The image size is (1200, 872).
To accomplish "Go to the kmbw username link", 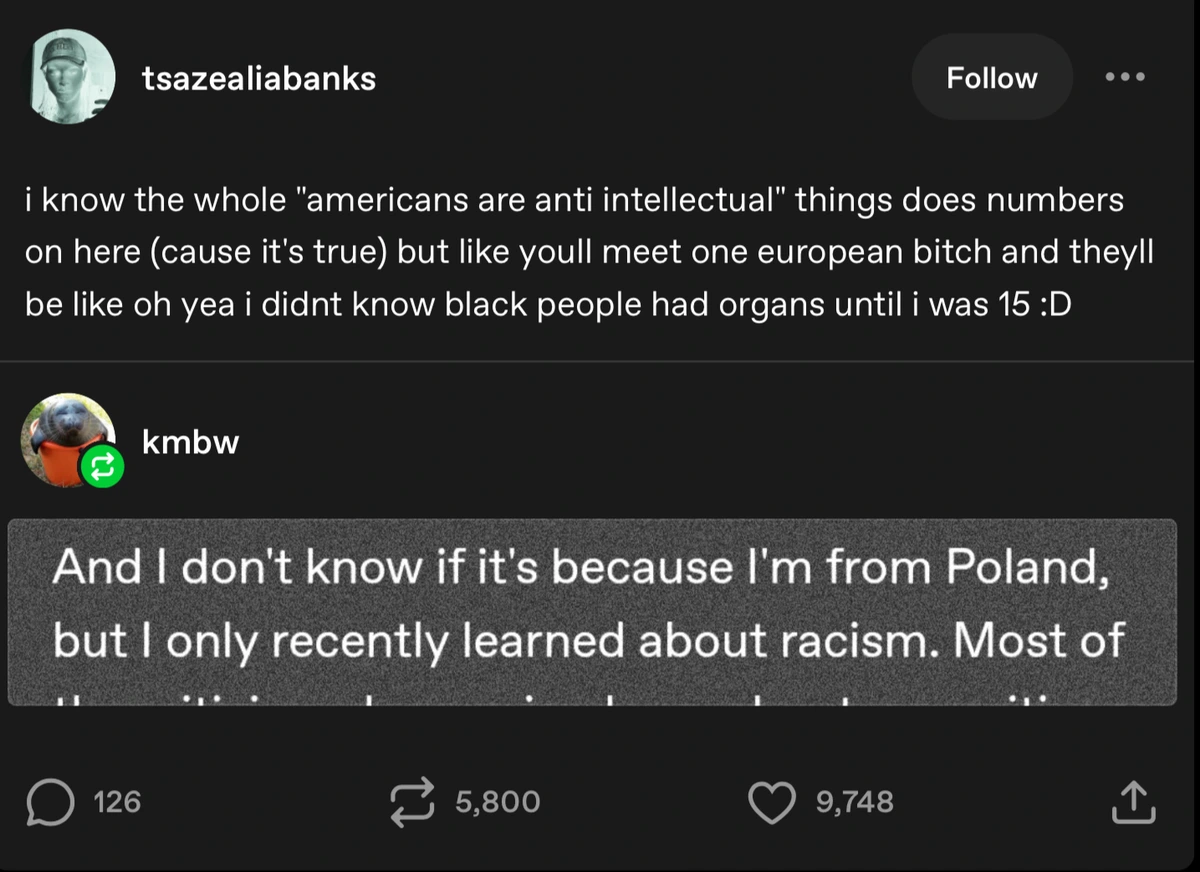I will (x=191, y=441).
